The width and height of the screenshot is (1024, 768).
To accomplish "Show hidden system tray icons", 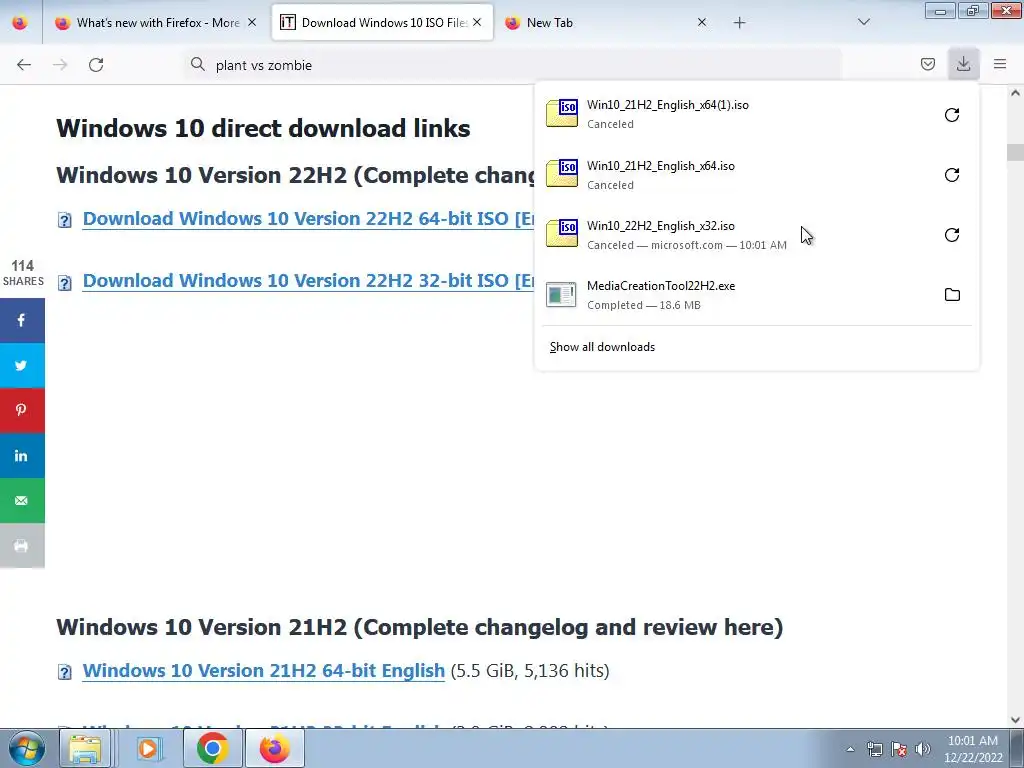I will (x=850, y=749).
